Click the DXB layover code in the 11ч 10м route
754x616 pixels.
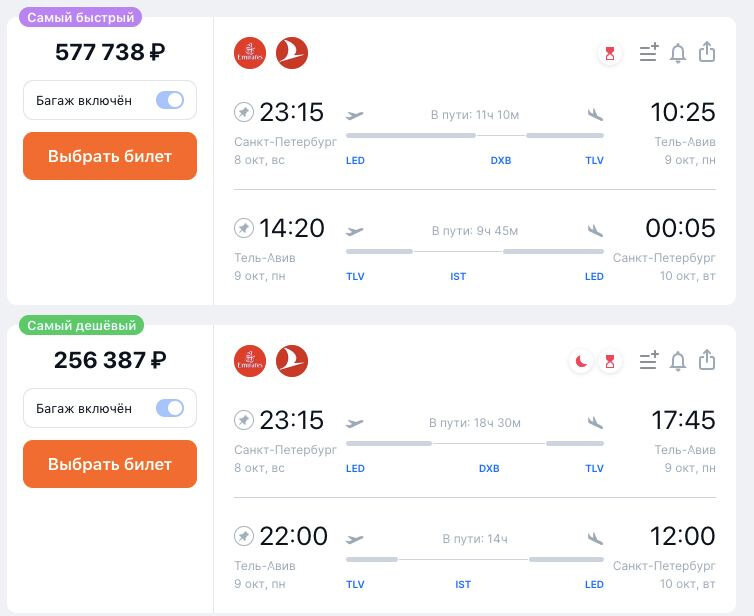[500, 160]
